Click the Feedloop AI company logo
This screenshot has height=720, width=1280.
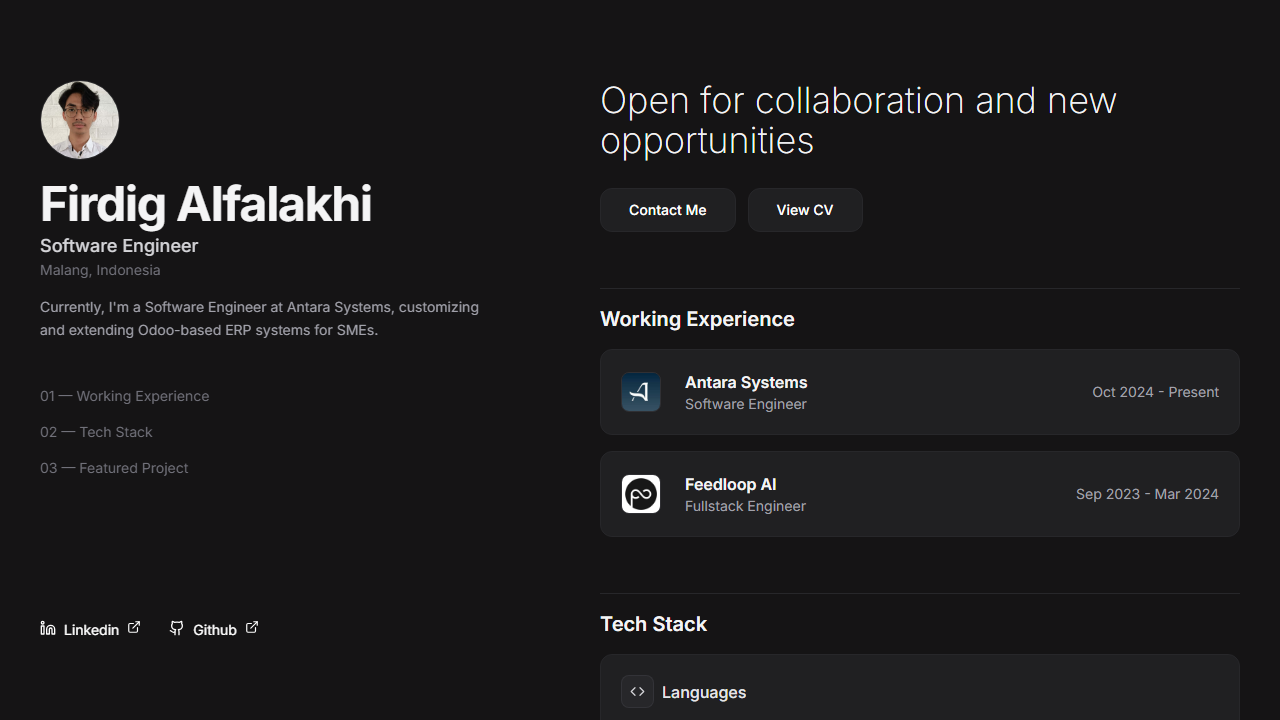(641, 494)
